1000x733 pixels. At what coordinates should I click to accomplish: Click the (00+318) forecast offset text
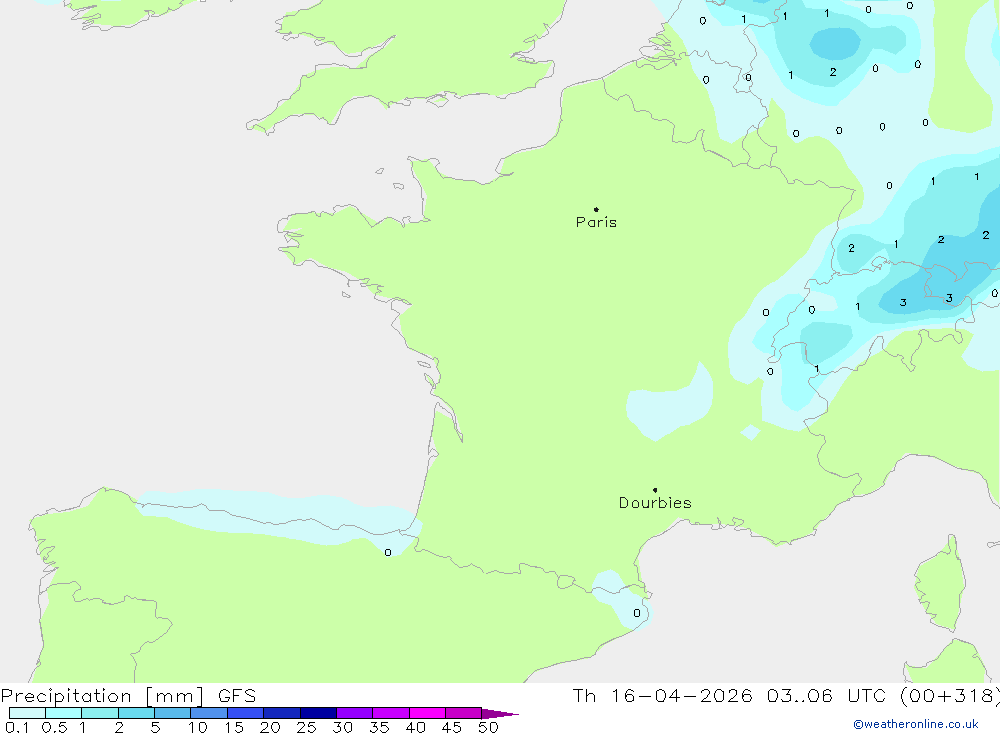[x=950, y=695]
